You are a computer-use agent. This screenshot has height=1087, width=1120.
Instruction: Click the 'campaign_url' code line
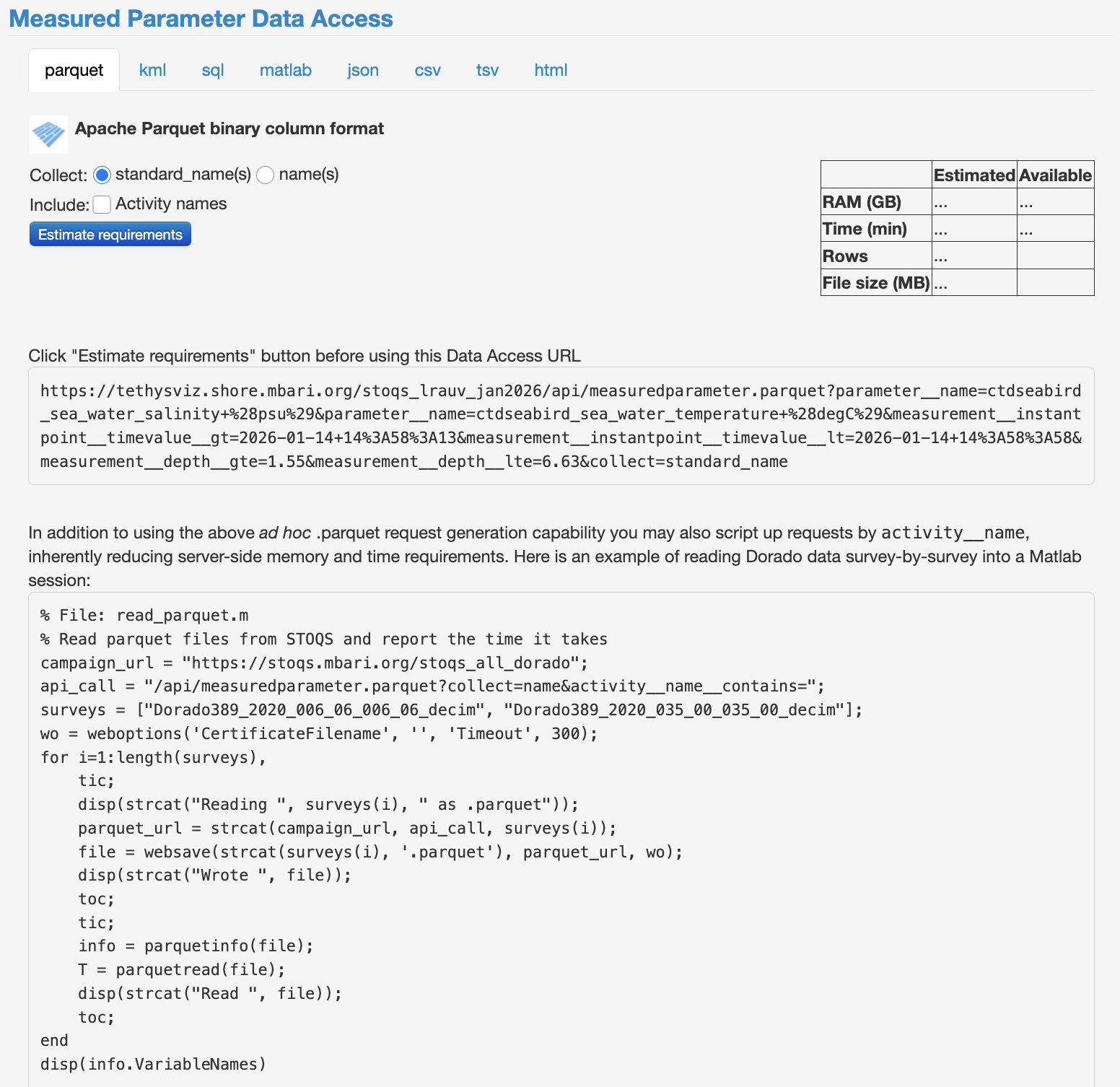tap(315, 663)
